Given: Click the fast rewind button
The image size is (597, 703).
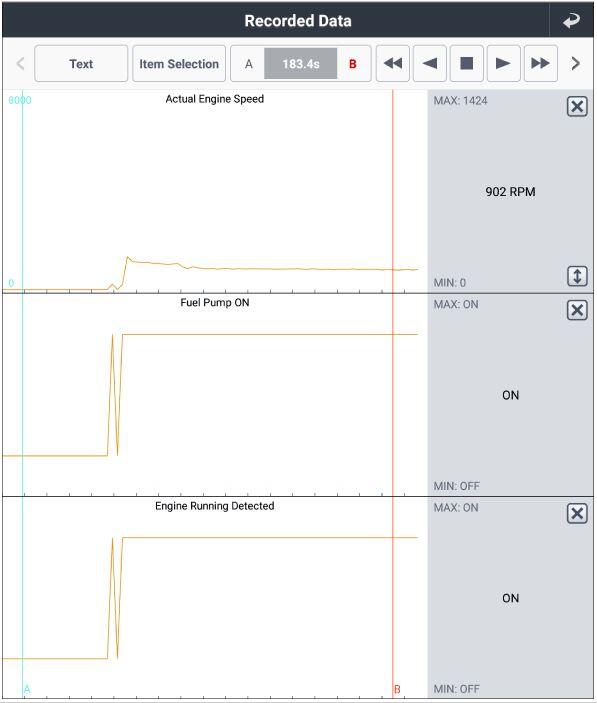Looking at the screenshot, I should click(x=393, y=64).
